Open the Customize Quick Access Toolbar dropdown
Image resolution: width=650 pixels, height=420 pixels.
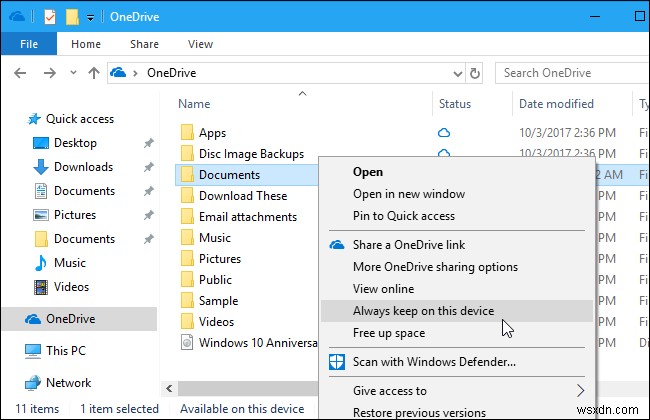tap(90, 17)
